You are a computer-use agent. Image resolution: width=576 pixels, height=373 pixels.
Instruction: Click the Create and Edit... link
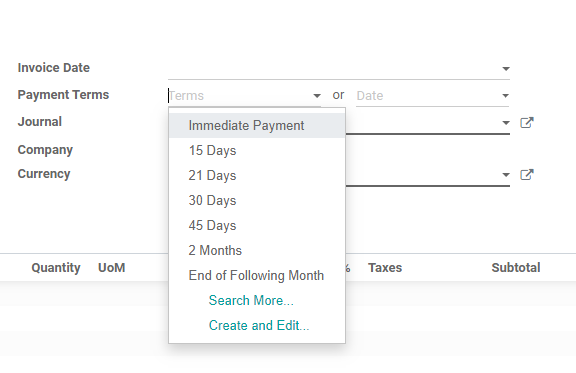[259, 326]
